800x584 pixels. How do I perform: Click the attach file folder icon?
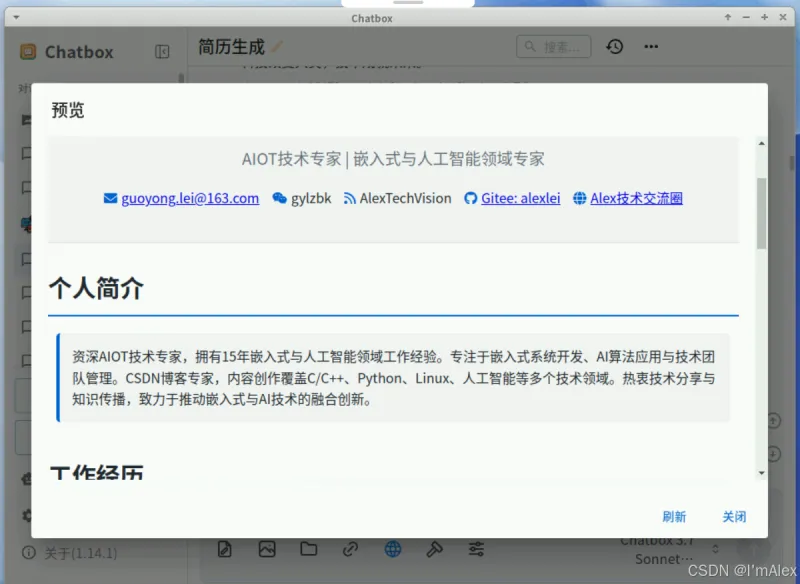click(x=308, y=549)
